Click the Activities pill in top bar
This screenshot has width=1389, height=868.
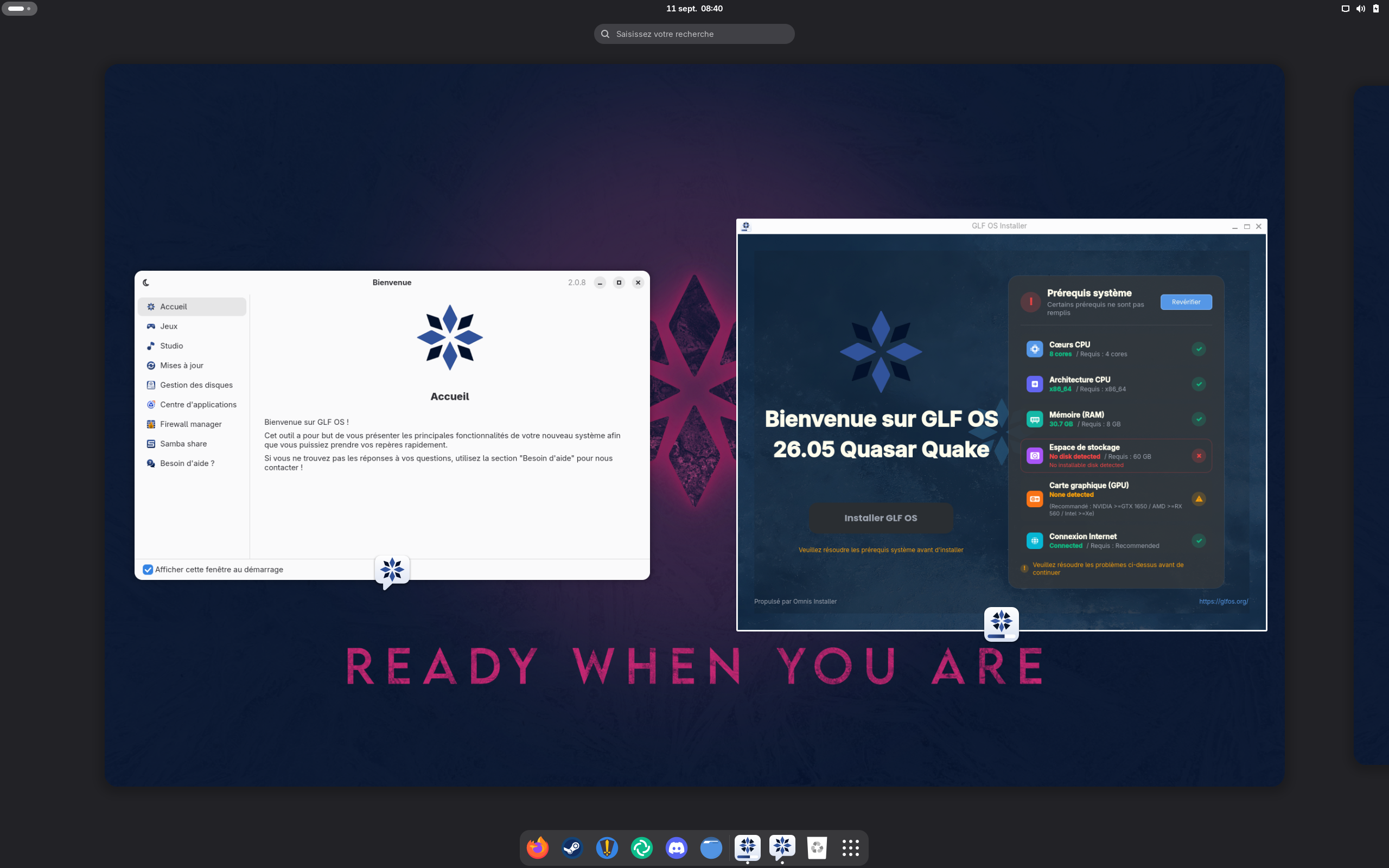[20, 9]
